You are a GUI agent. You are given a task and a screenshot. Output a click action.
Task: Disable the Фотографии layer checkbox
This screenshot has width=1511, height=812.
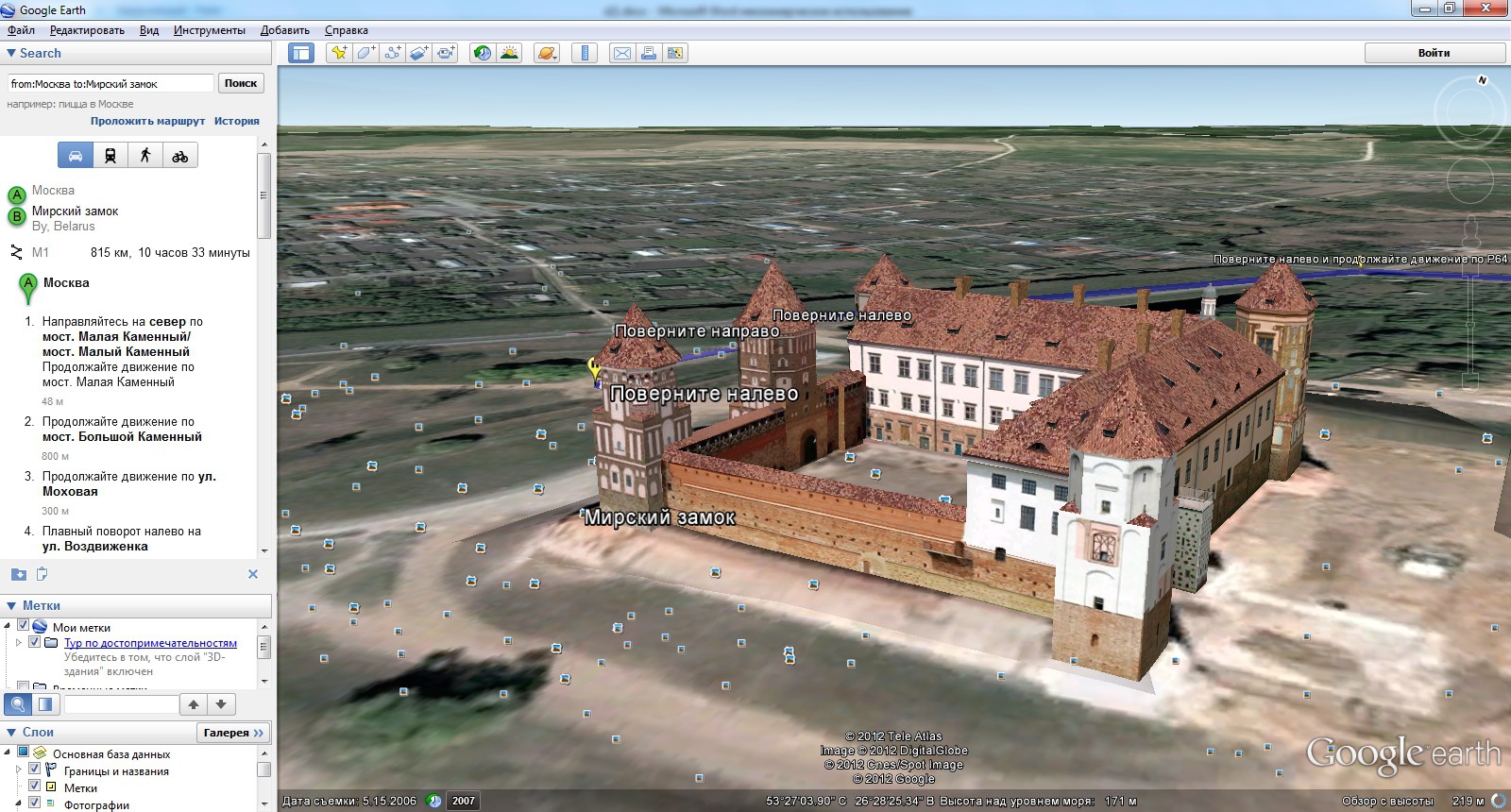(34, 803)
